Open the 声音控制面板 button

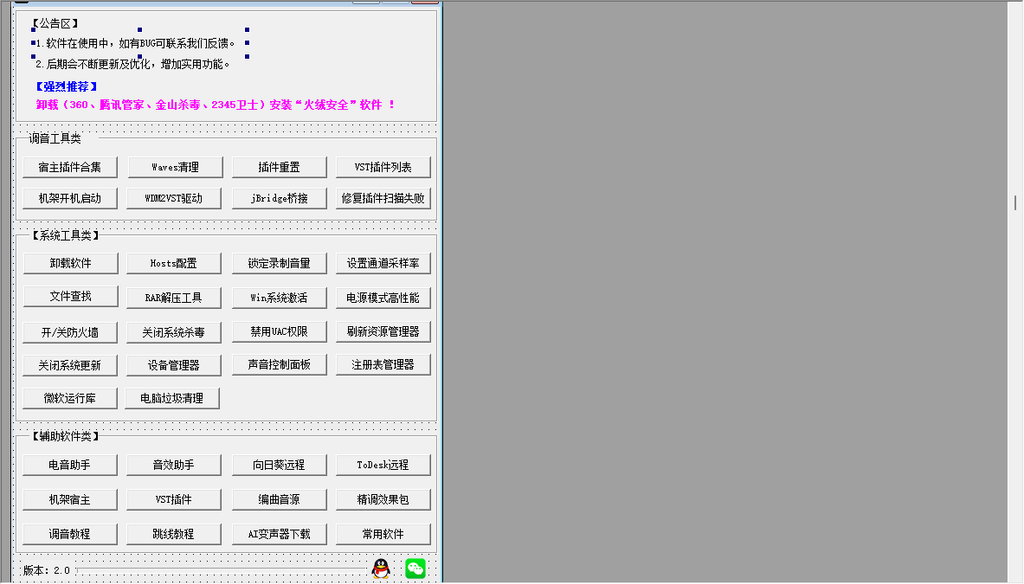(279, 365)
